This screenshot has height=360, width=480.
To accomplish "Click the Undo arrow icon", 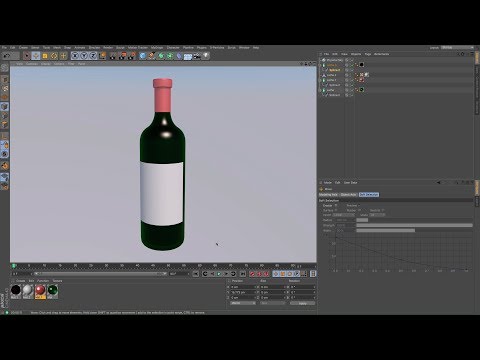I will (x=7, y=56).
